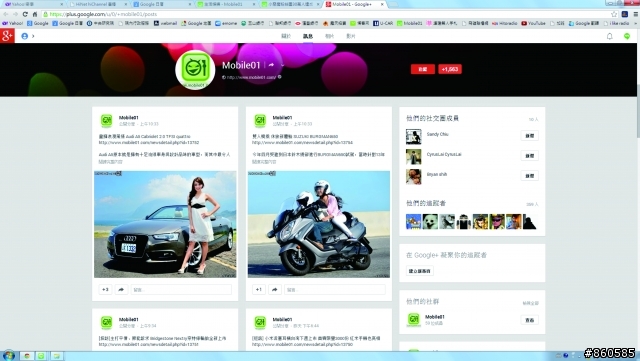The image size is (640, 361).
Task: Click the +1 button under scooter post
Action: (x=259, y=290)
